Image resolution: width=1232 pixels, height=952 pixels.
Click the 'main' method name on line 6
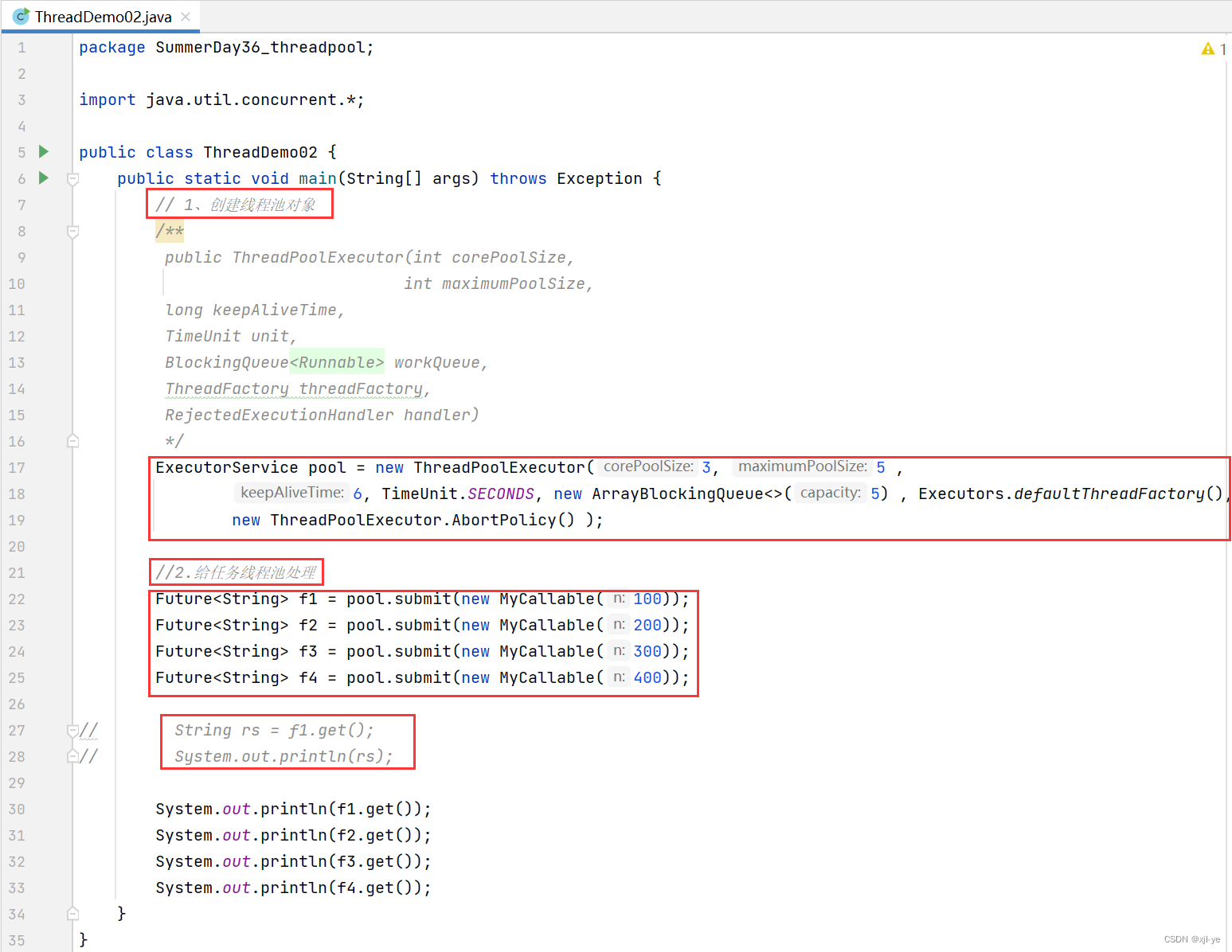pos(318,179)
